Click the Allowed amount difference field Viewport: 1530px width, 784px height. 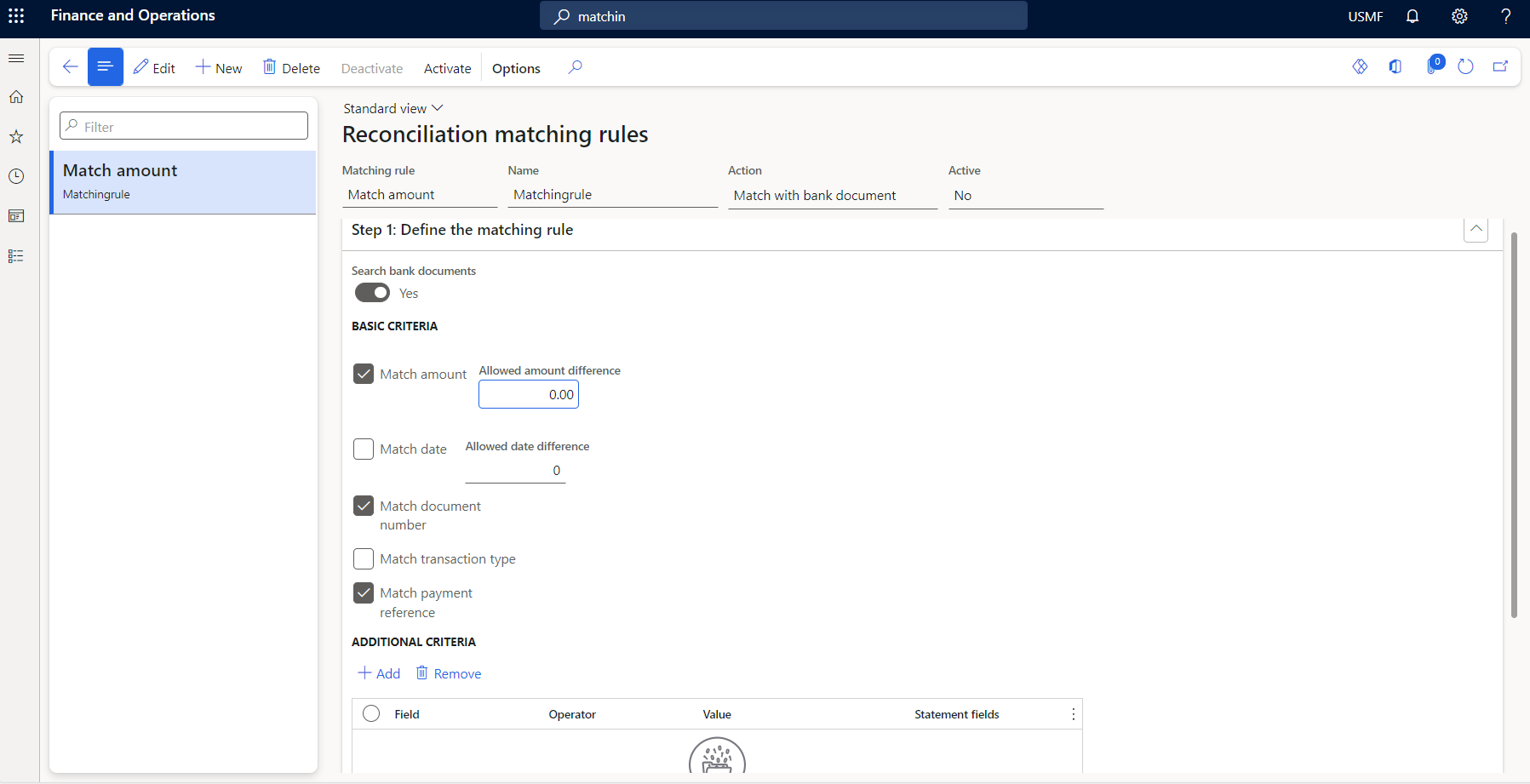[x=528, y=394]
